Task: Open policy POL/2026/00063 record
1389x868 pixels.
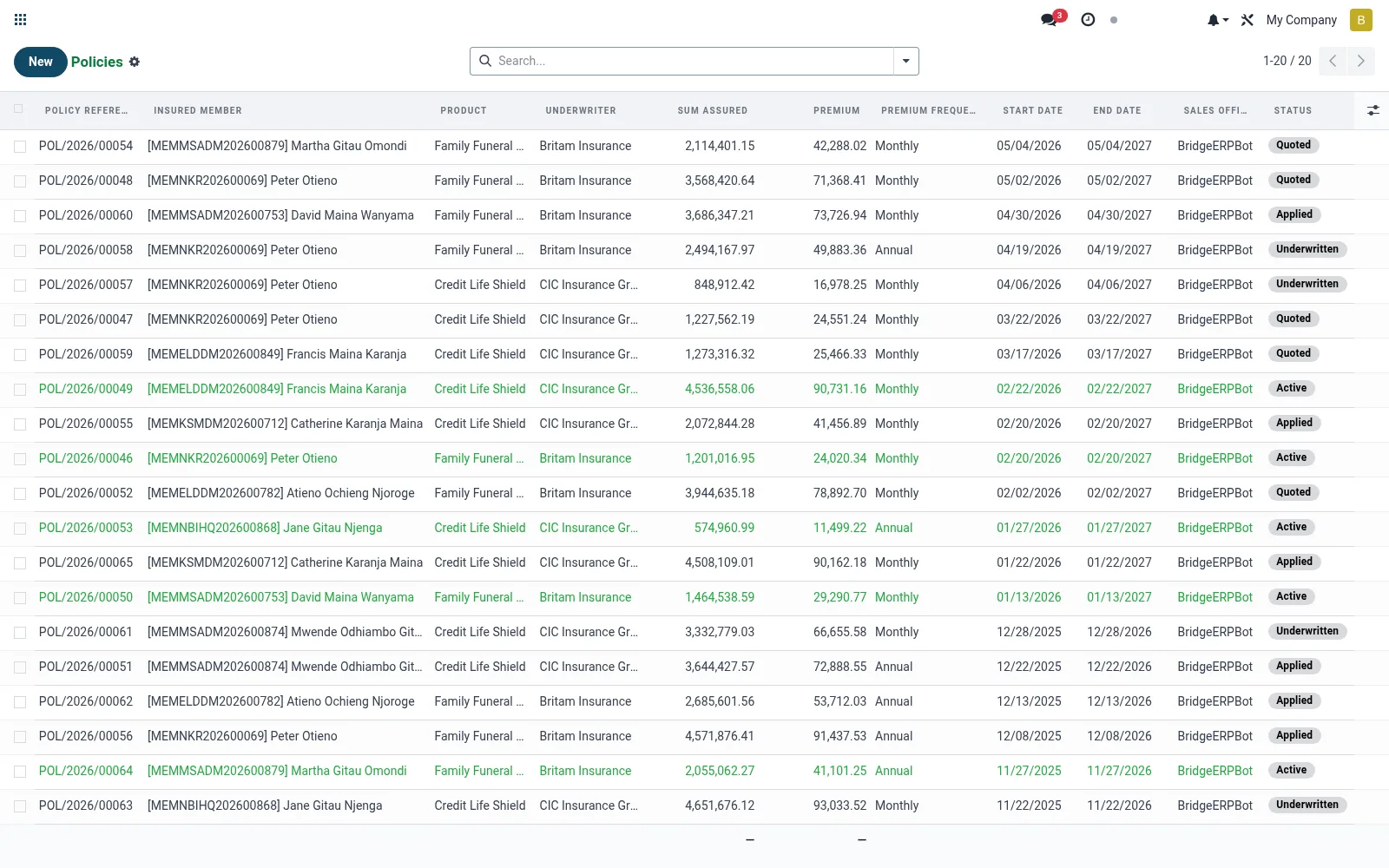Action: click(x=86, y=806)
